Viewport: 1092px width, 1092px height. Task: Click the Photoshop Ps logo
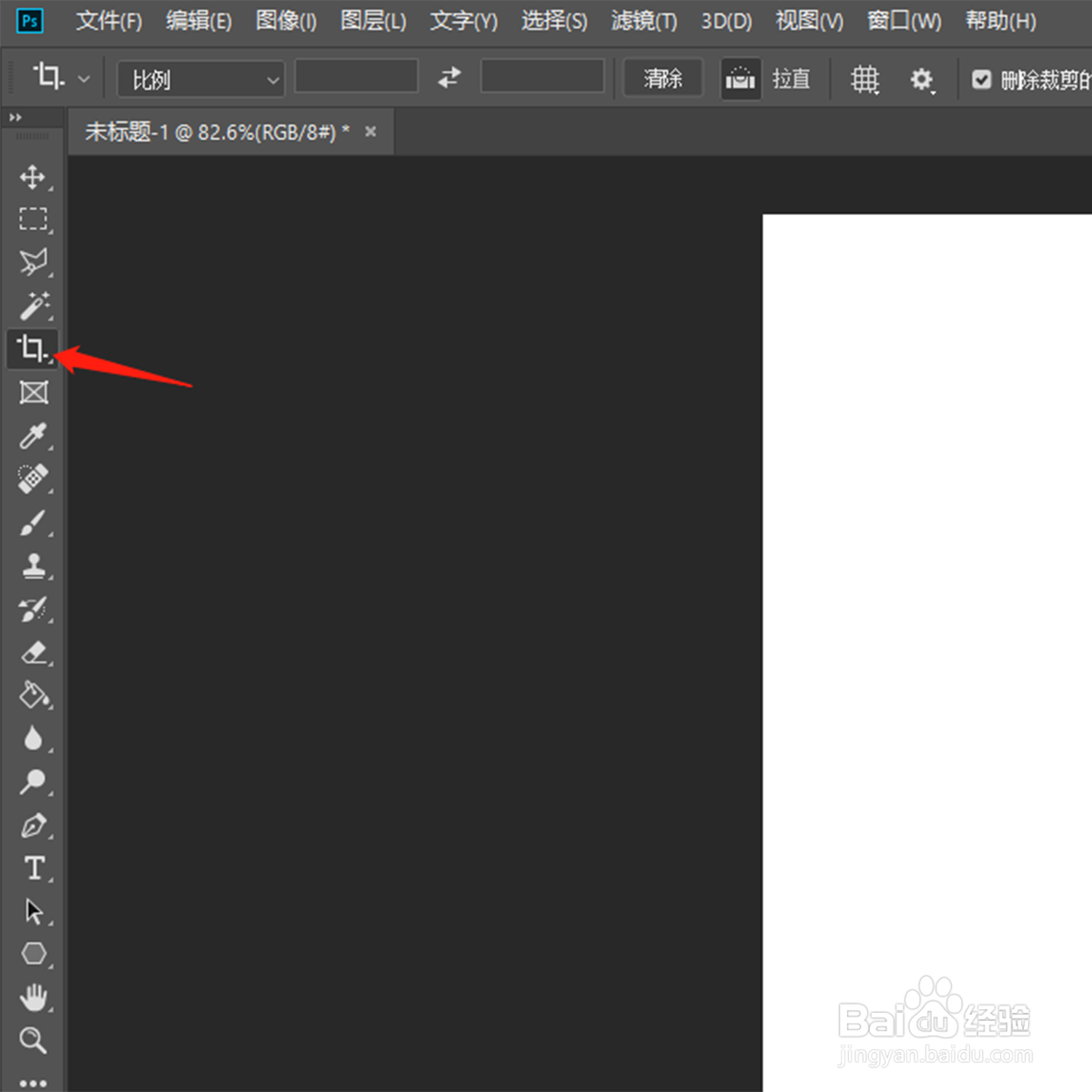30,20
